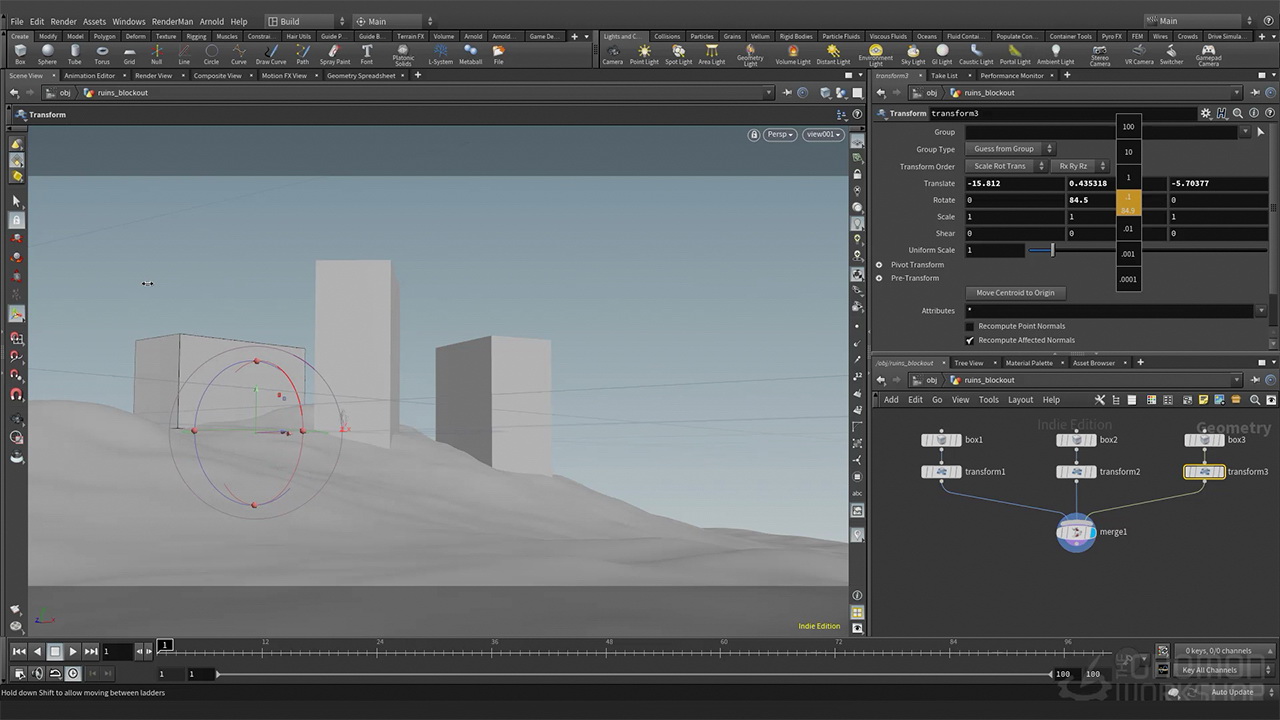Open Transform Order dropdown
Image resolution: width=1280 pixels, height=720 pixels.
pos(1006,166)
